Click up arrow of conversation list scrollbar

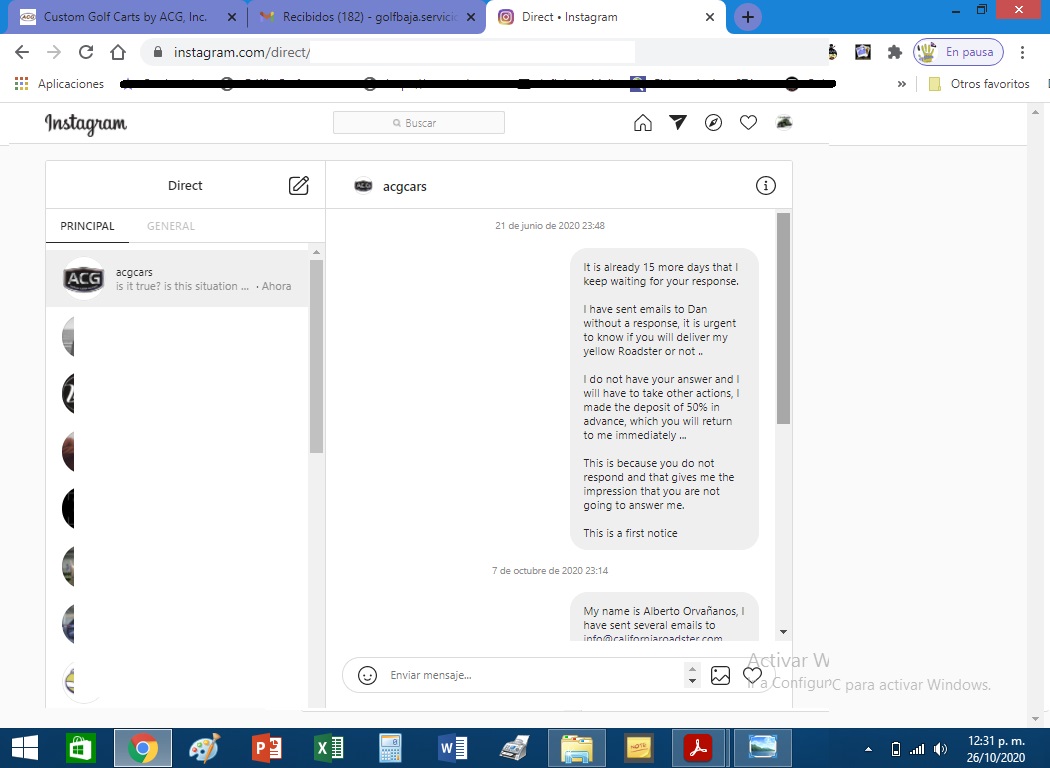point(317,252)
